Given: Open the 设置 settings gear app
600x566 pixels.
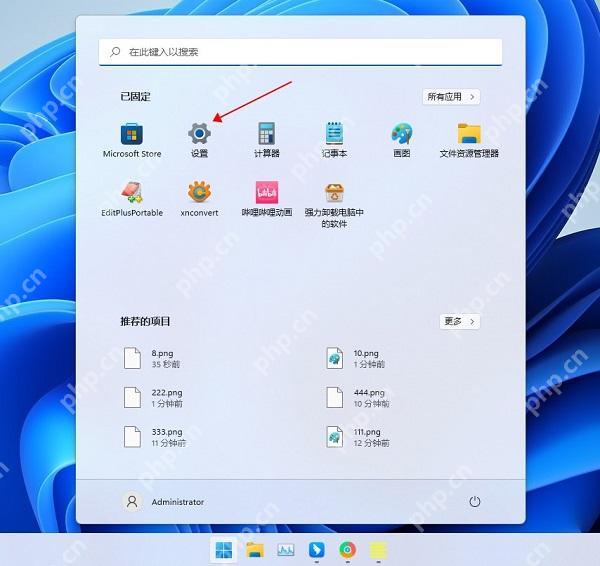Looking at the screenshot, I should (199, 140).
